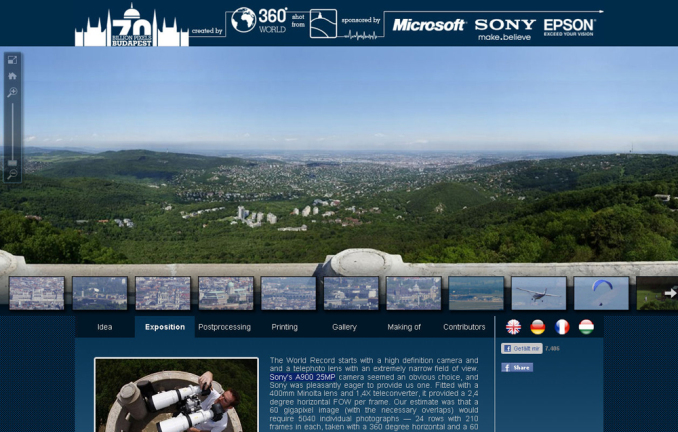Open the seventh thumbnail in the strip

tap(414, 293)
